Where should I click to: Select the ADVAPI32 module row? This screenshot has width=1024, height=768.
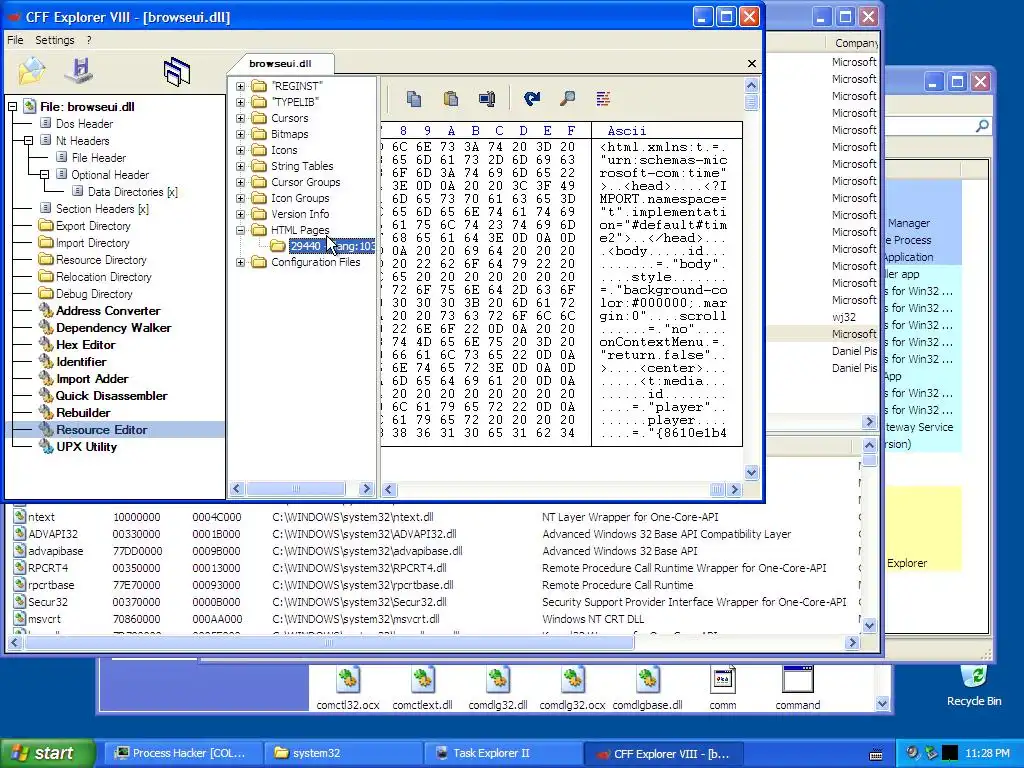(434, 534)
